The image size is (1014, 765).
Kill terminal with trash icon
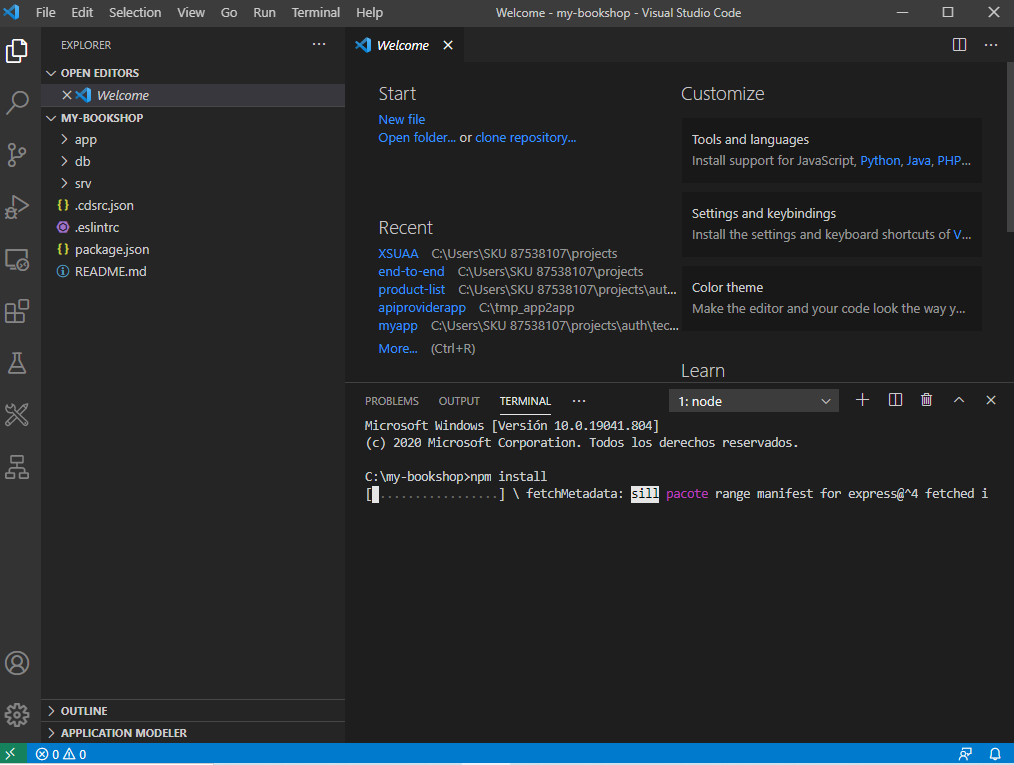pos(926,400)
